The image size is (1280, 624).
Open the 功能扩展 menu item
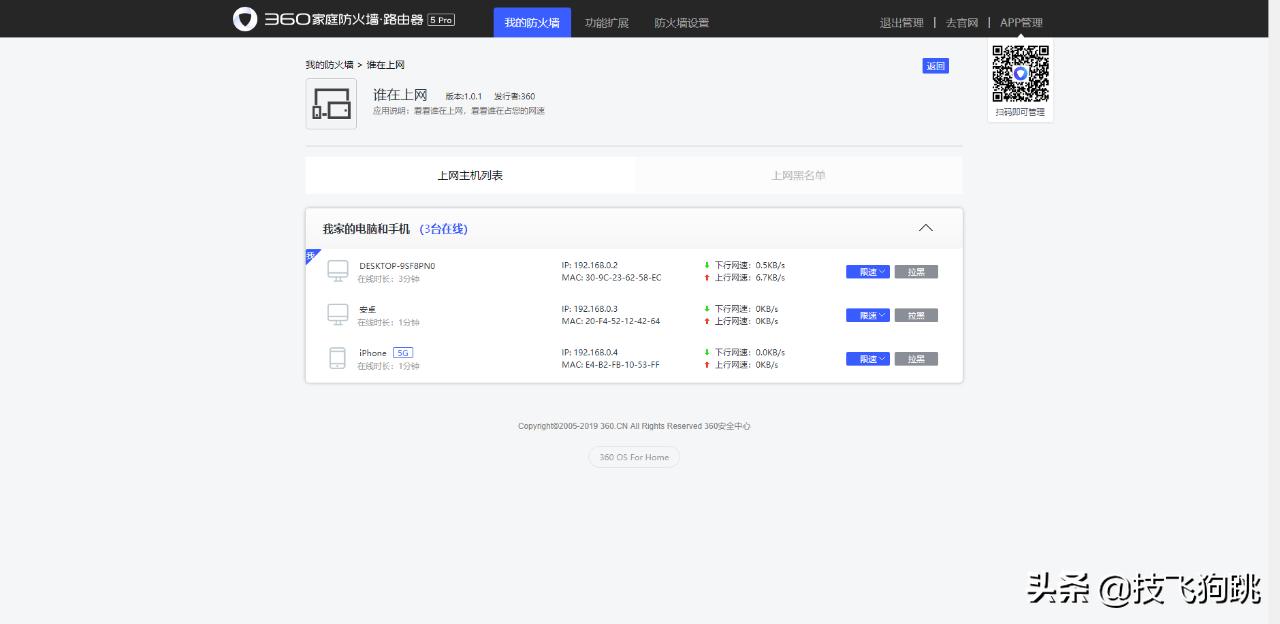pos(606,21)
